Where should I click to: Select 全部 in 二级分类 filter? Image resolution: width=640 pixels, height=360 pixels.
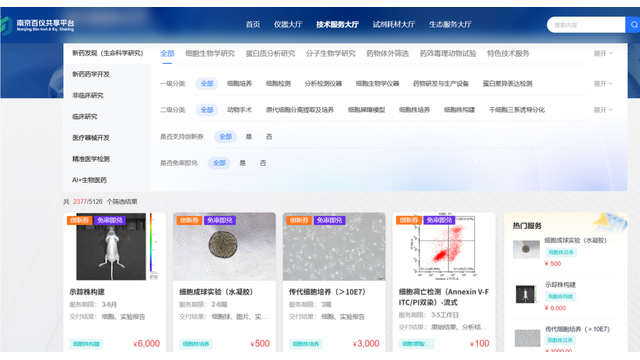[207, 110]
